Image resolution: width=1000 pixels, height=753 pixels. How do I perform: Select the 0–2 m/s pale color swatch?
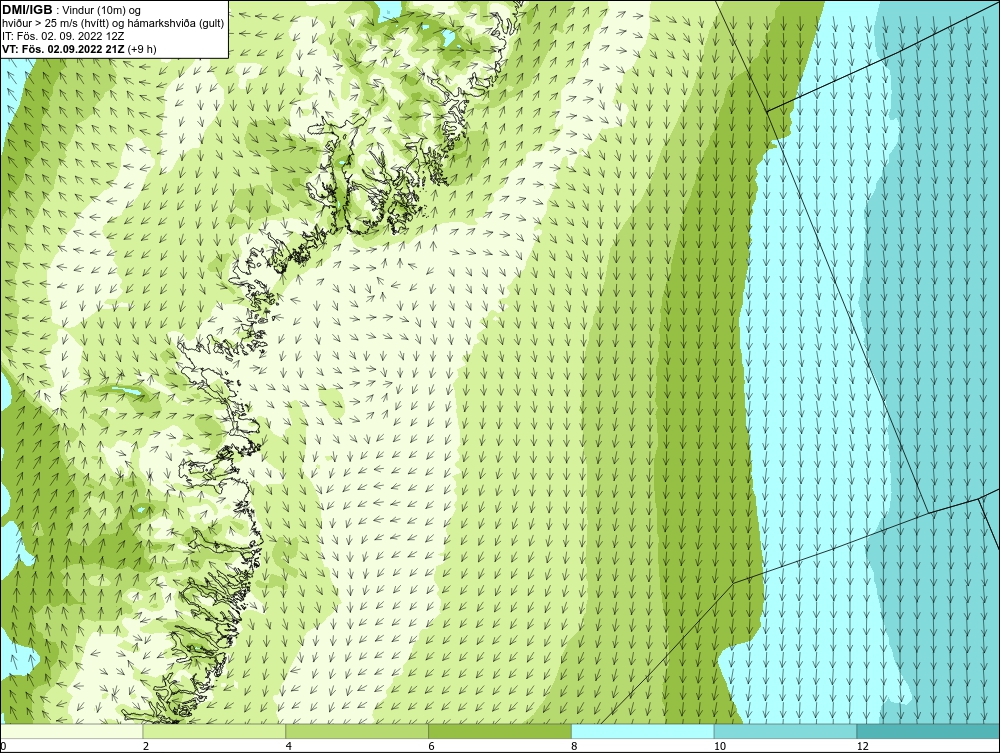[71, 731]
